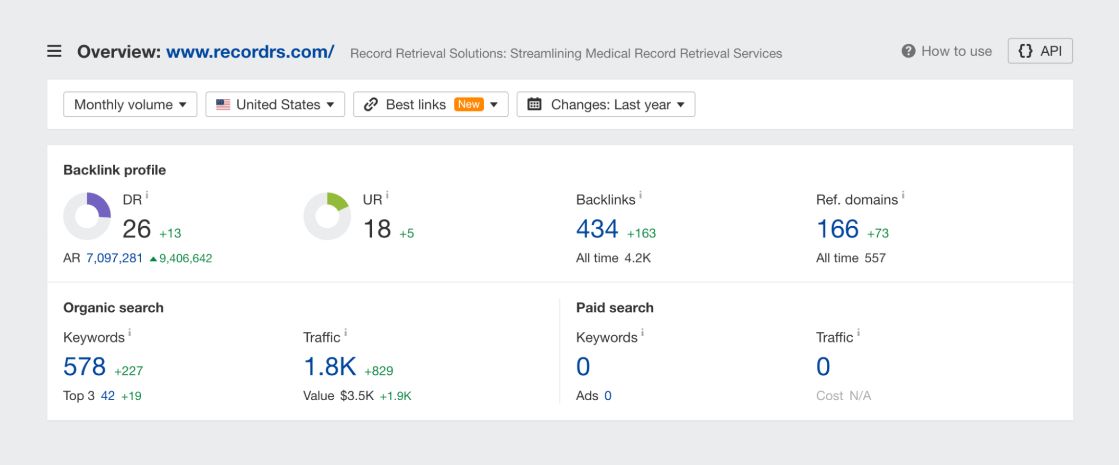Click the info icon next to Organic Traffic
The width and height of the screenshot is (1119, 465).
(x=345, y=332)
